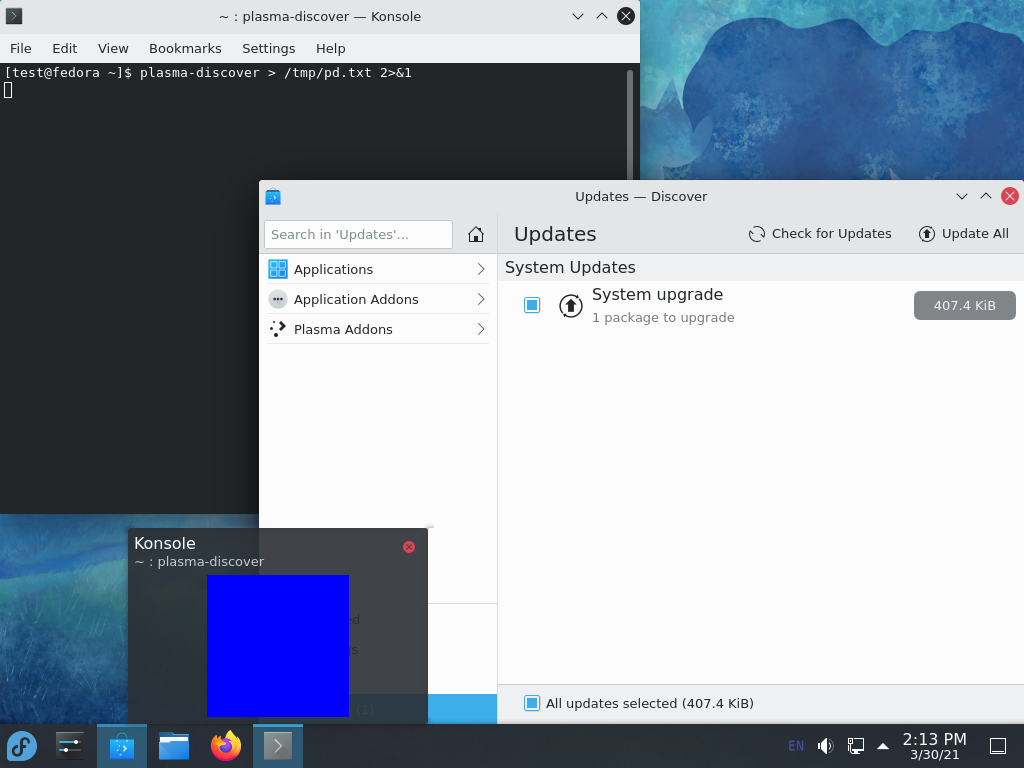Open the Help menu in Konsole

330,48
